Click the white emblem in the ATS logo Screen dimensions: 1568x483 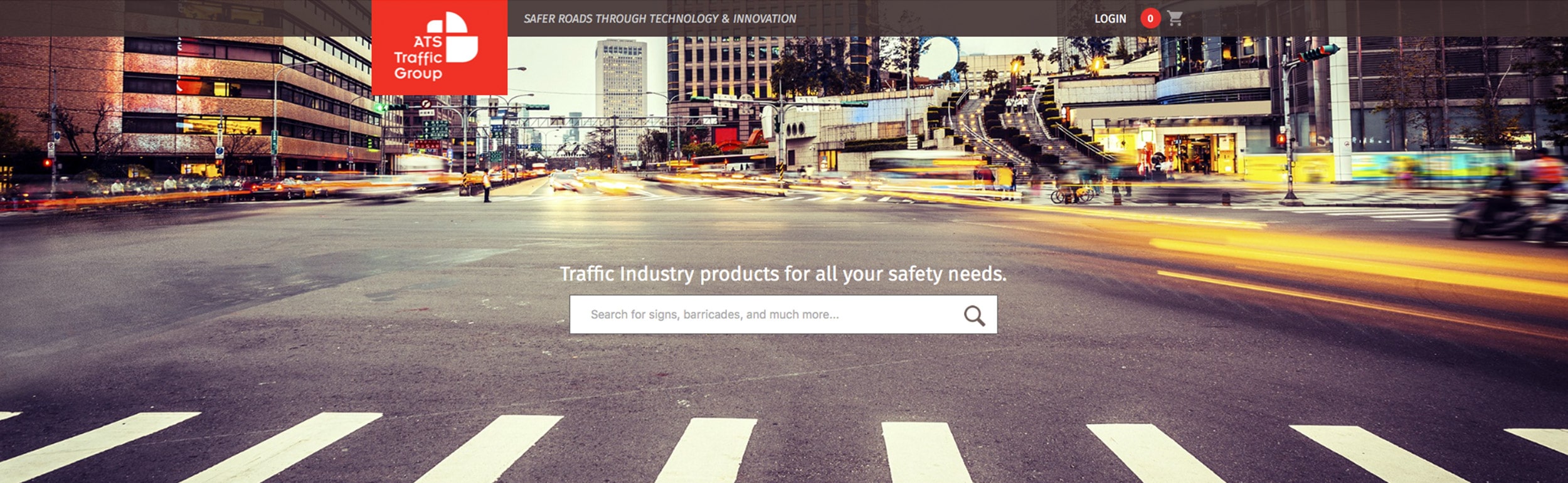(452, 38)
